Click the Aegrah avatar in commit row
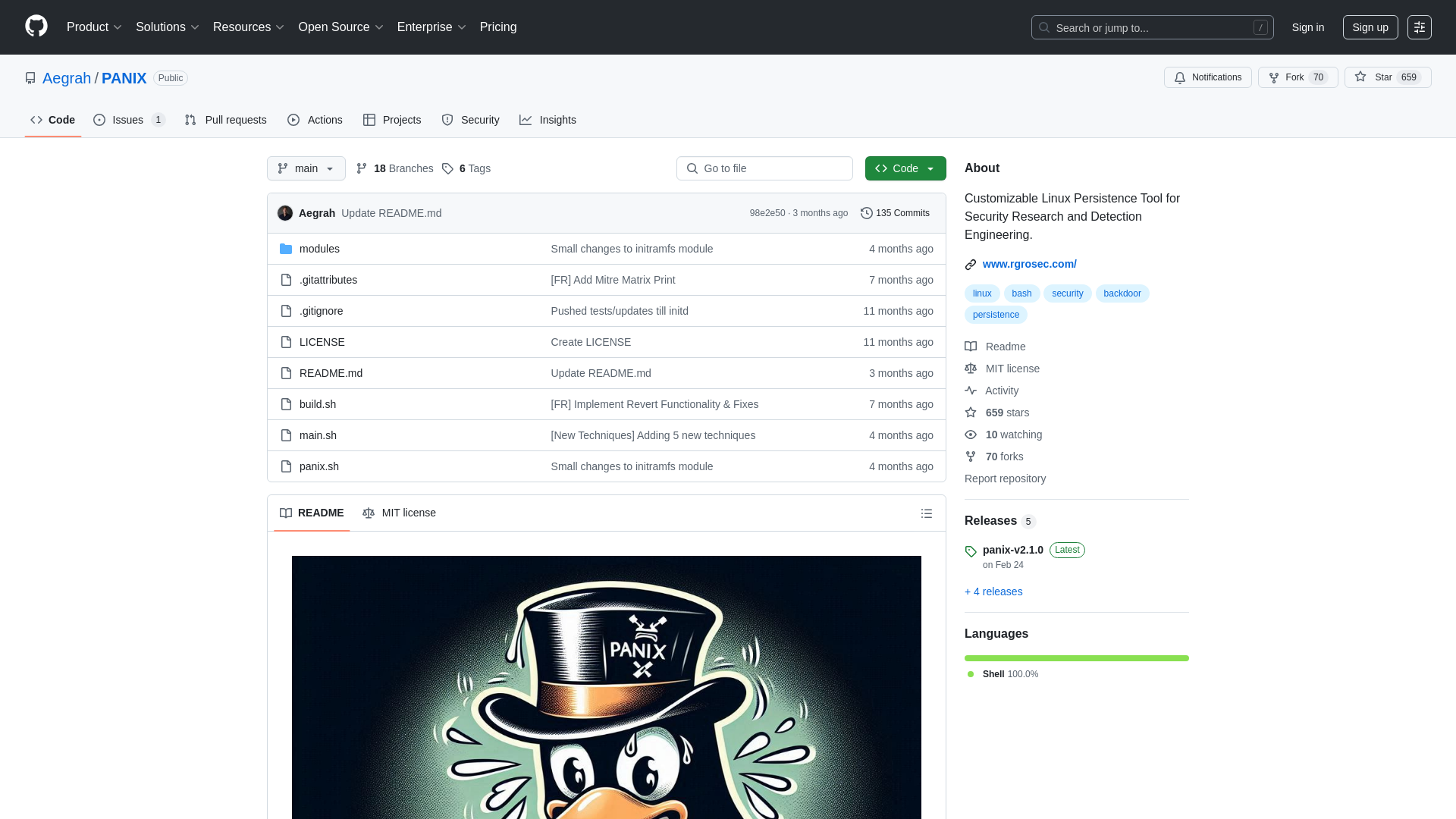Image resolution: width=1456 pixels, height=819 pixels. [x=285, y=213]
